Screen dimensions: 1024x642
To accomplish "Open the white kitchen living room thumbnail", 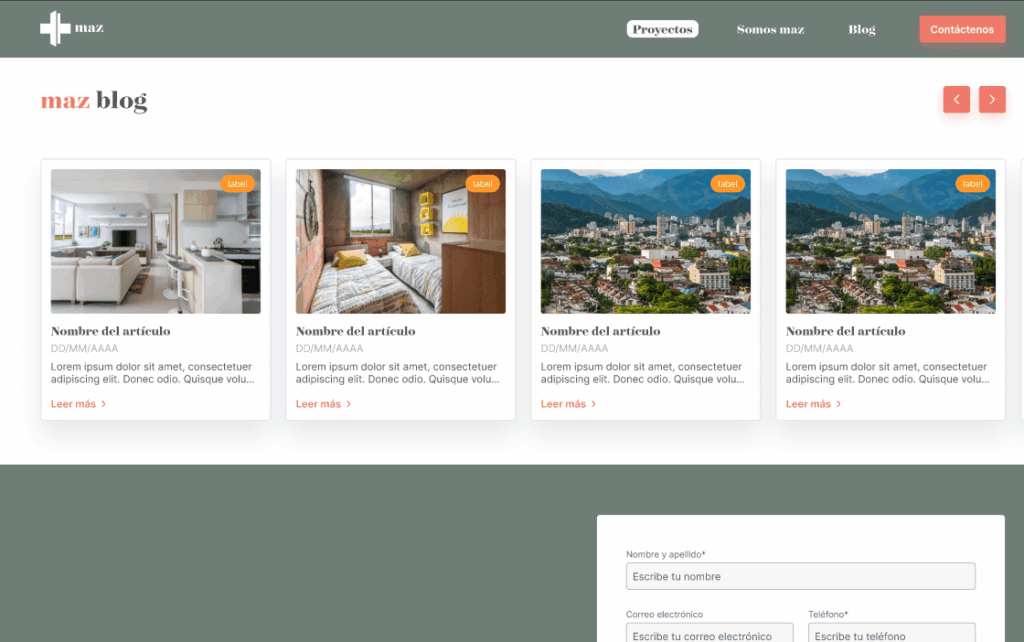I will (x=155, y=241).
